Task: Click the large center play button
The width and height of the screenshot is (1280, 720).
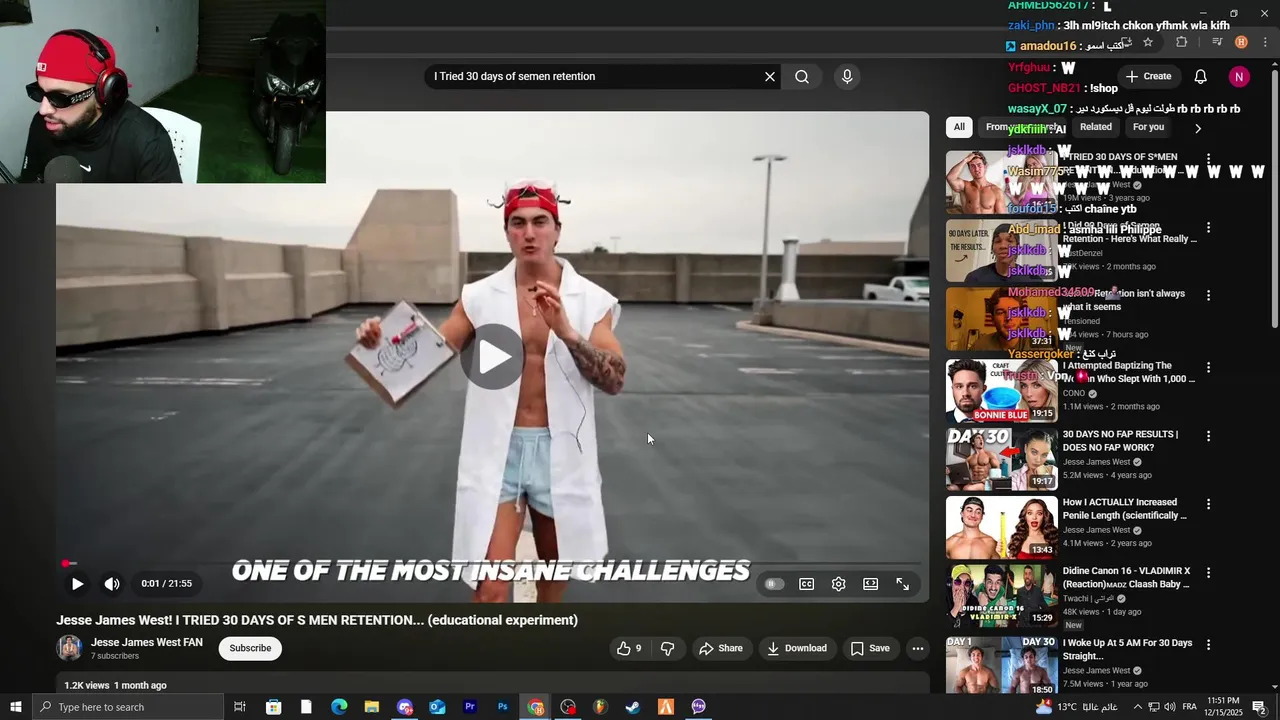Action: tap(493, 357)
